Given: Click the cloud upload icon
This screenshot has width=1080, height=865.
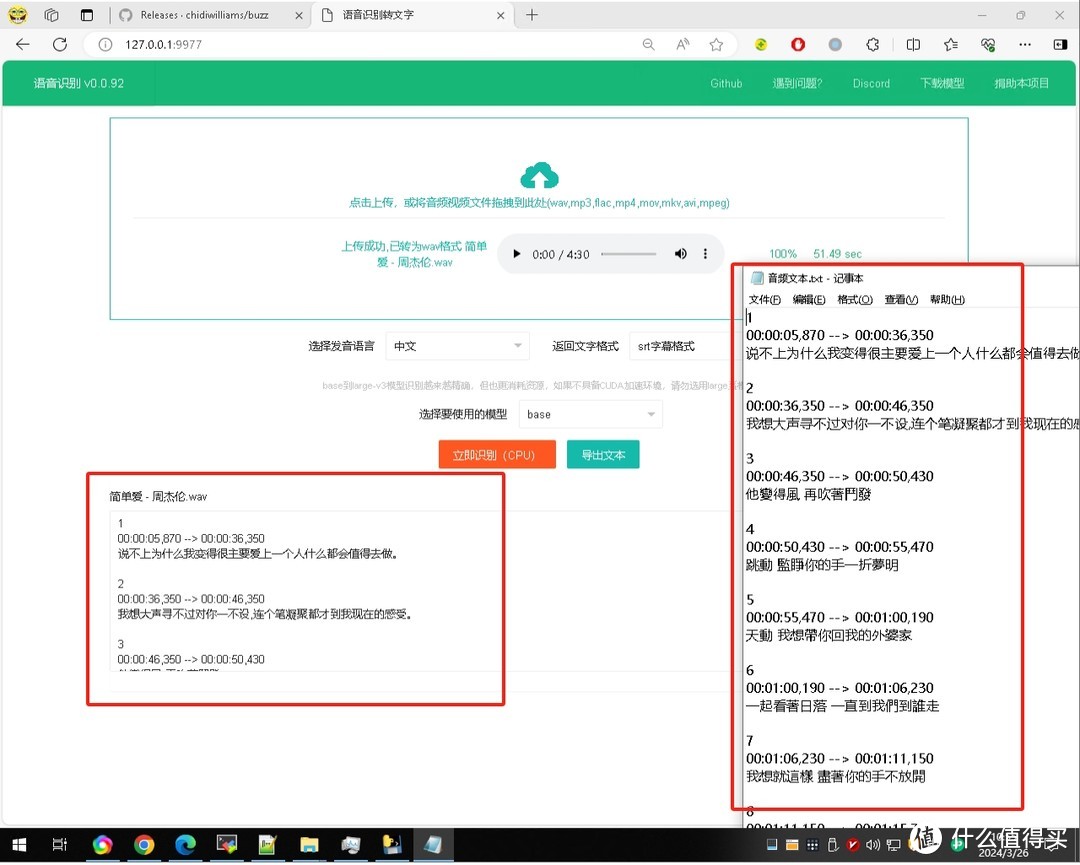Looking at the screenshot, I should click(539, 176).
